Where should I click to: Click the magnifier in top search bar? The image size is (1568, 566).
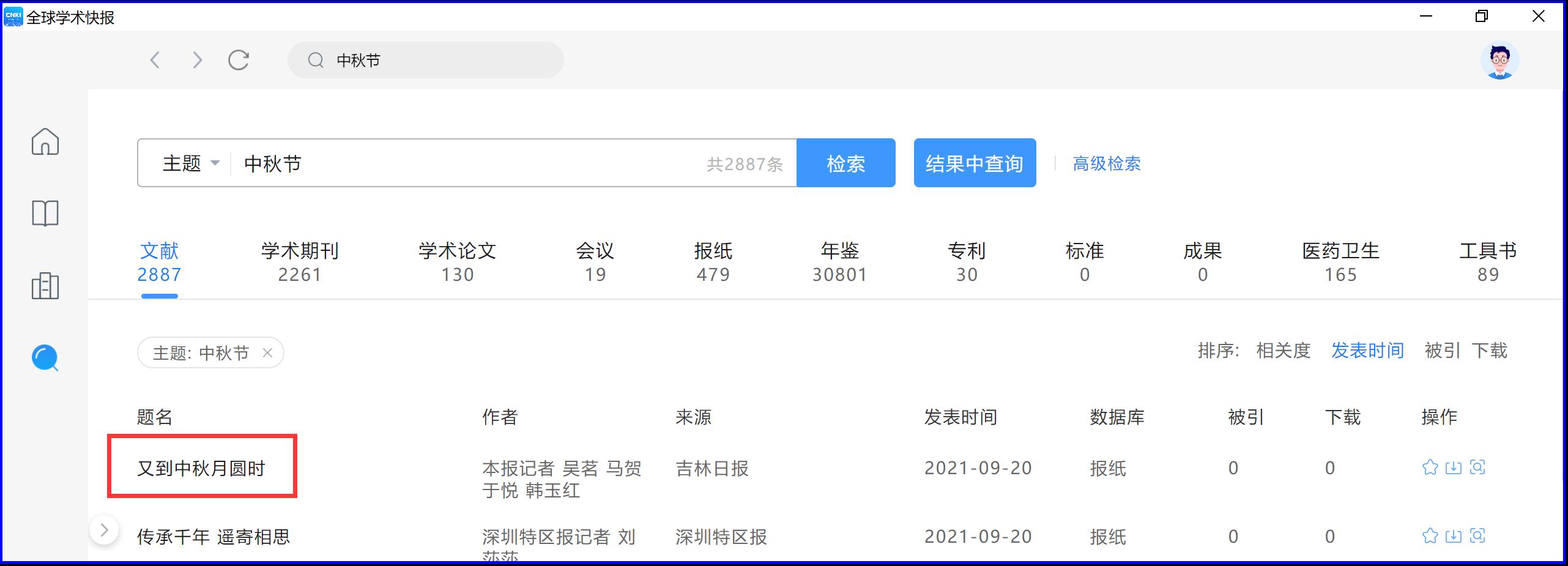[x=316, y=60]
